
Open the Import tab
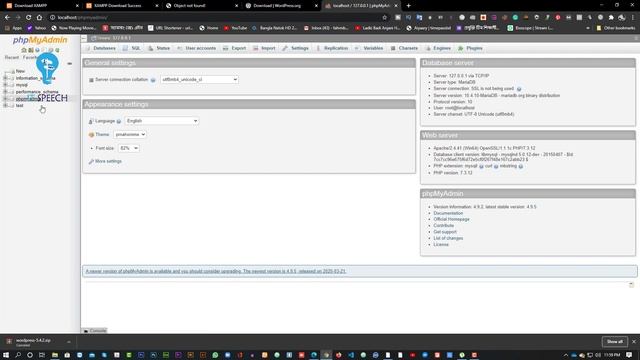tap(264, 48)
